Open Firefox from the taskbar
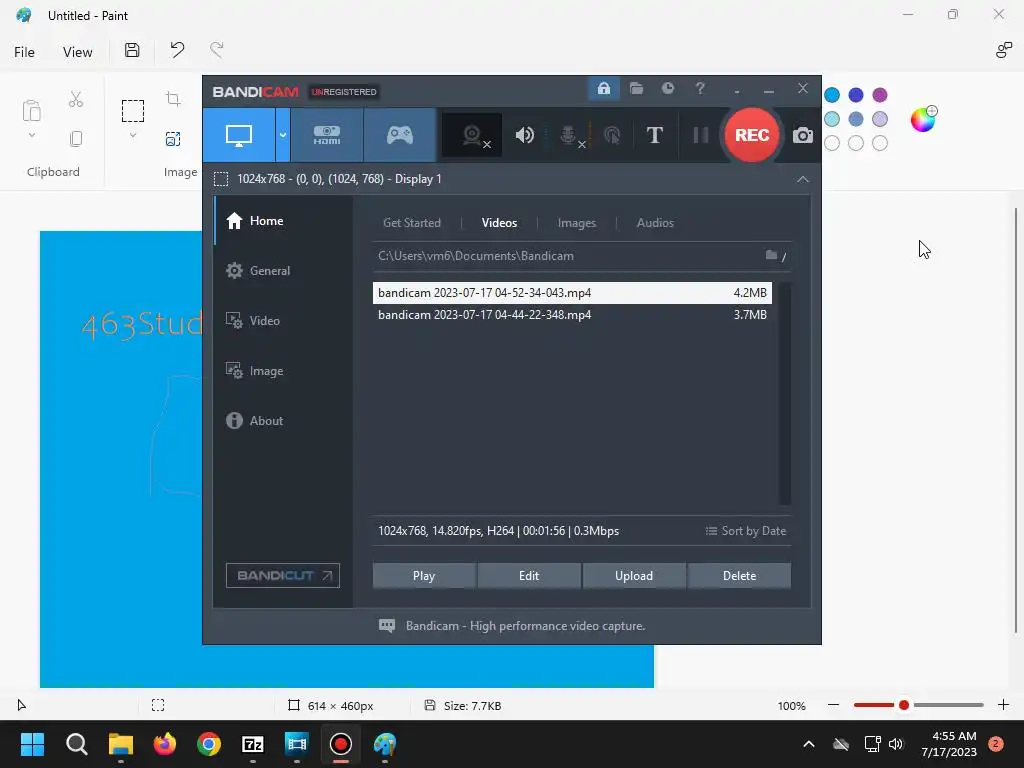The image size is (1024, 768). (x=165, y=744)
